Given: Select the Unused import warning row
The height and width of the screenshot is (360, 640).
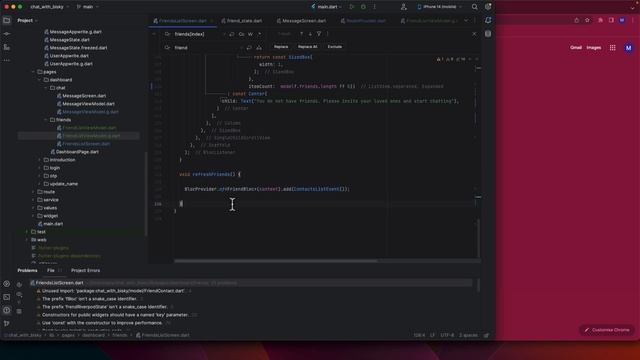Looking at the screenshot, I should [114, 291].
